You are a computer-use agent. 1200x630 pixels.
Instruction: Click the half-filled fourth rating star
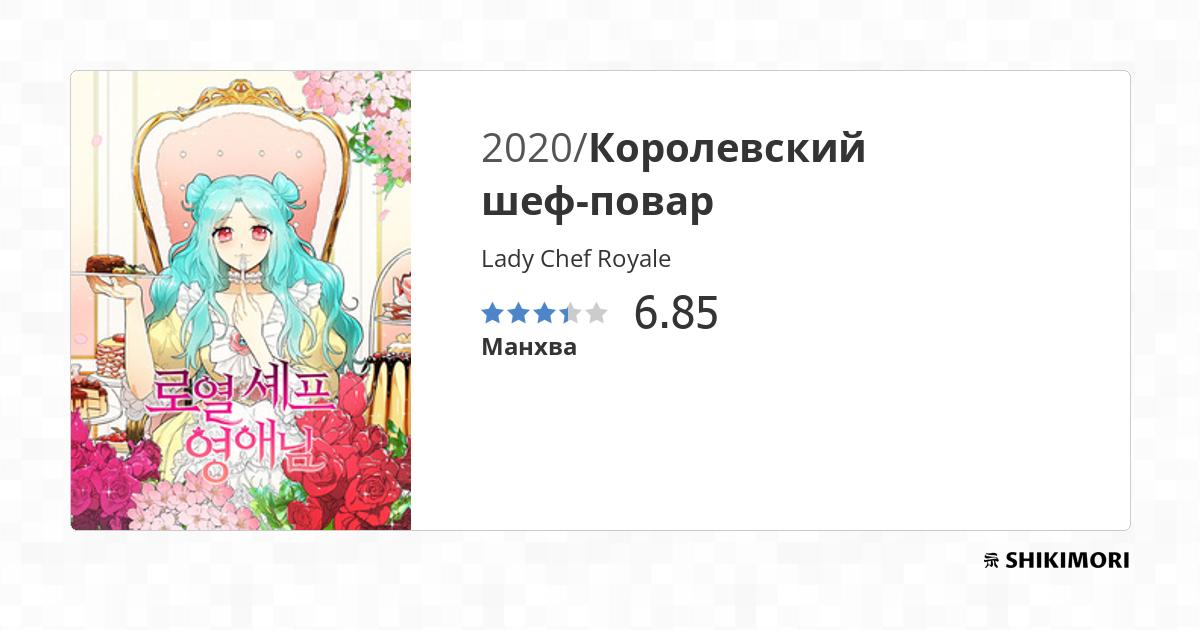[570, 313]
